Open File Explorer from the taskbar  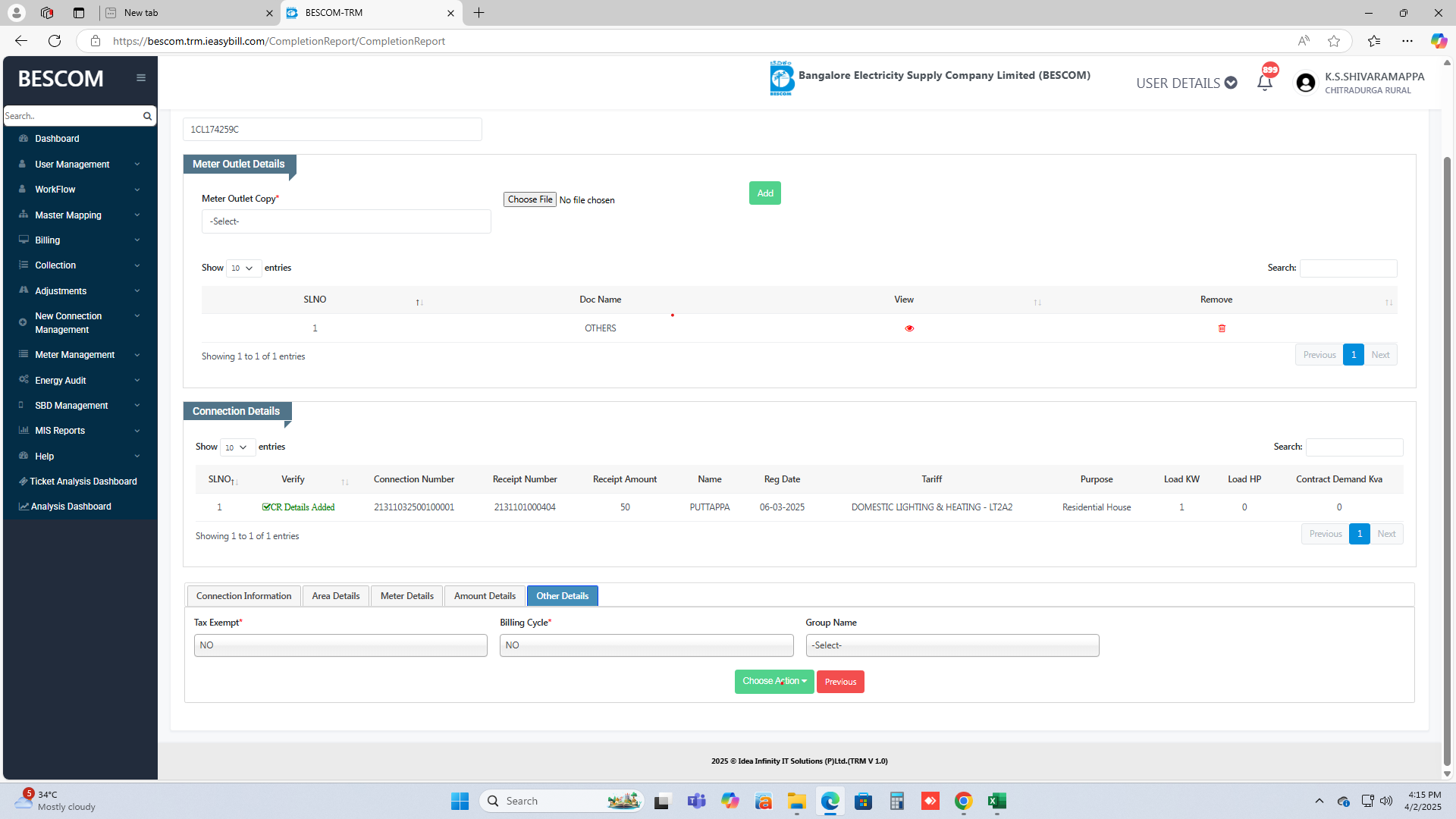796,801
